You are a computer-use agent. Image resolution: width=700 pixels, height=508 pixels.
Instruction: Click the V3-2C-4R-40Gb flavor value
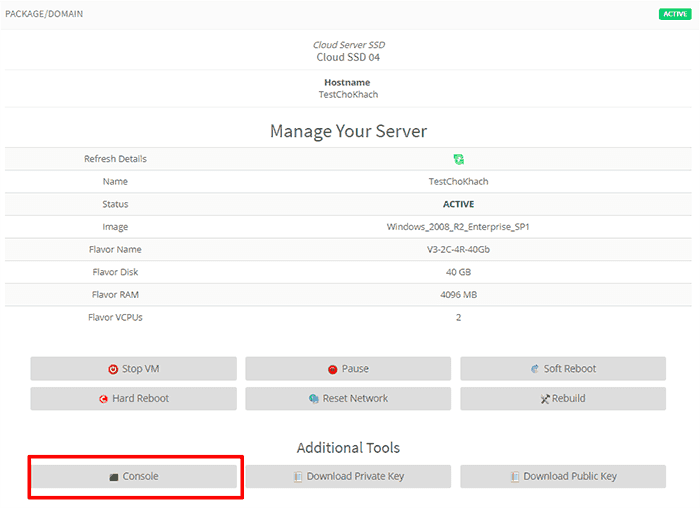pyautogui.click(x=458, y=250)
